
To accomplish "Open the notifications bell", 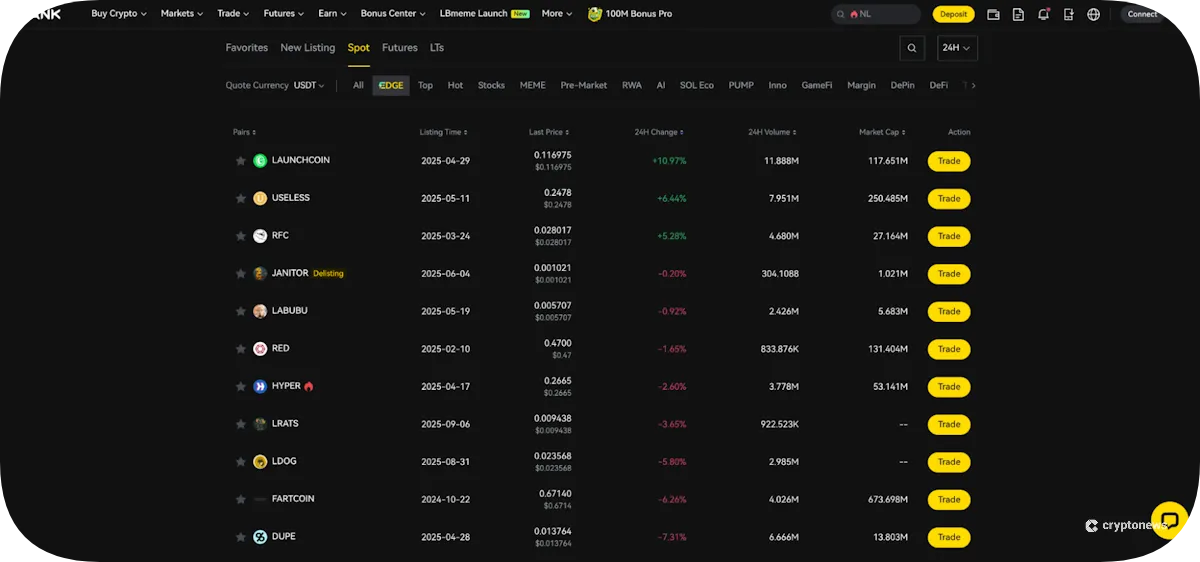I will tap(1043, 15).
